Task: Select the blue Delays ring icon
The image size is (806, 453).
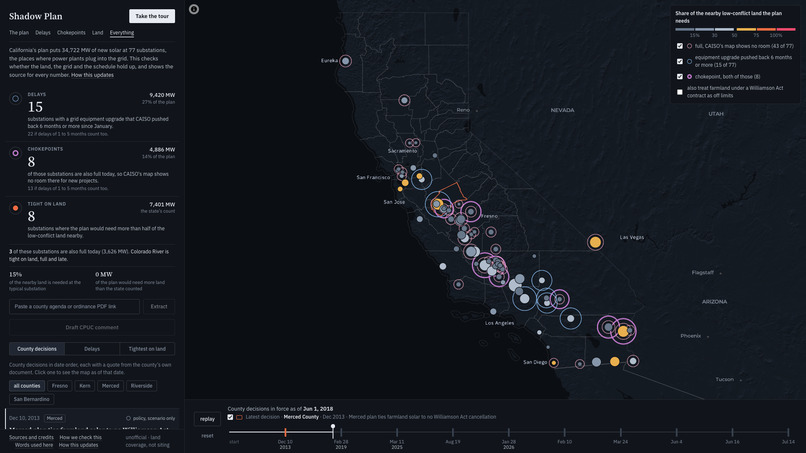Action: [15, 98]
